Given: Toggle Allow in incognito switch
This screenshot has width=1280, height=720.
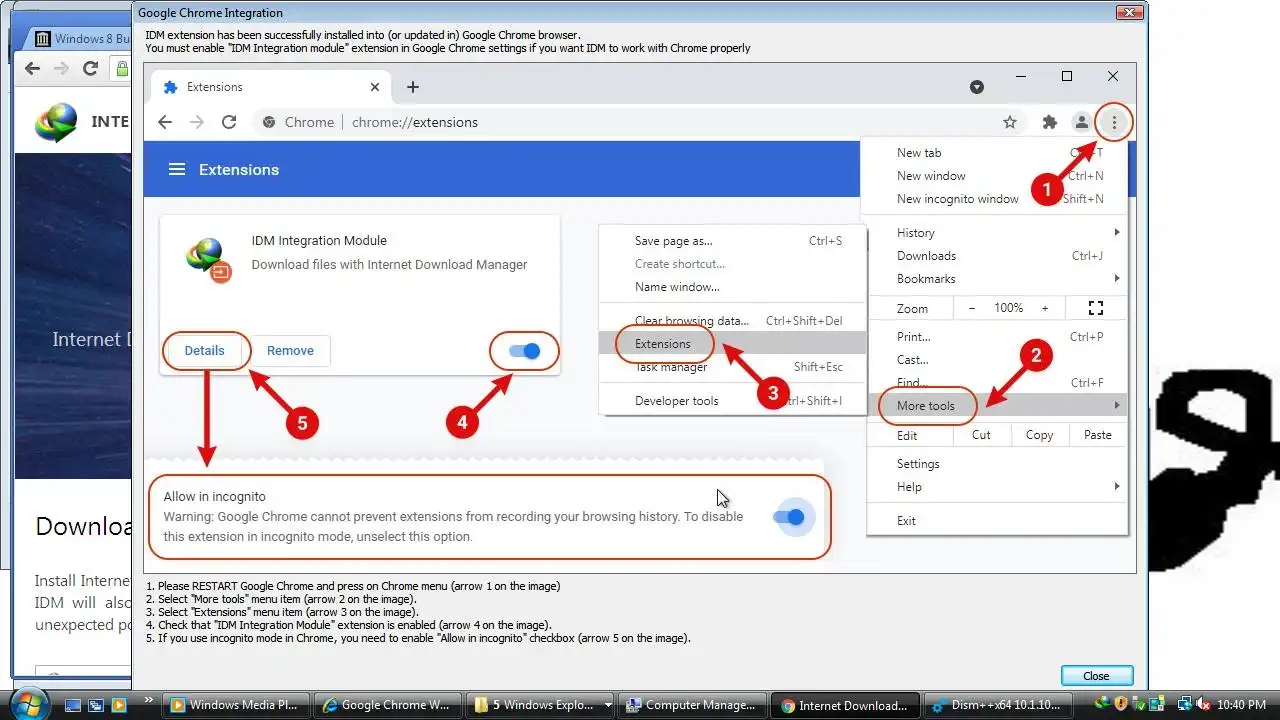Looking at the screenshot, I should tap(789, 517).
